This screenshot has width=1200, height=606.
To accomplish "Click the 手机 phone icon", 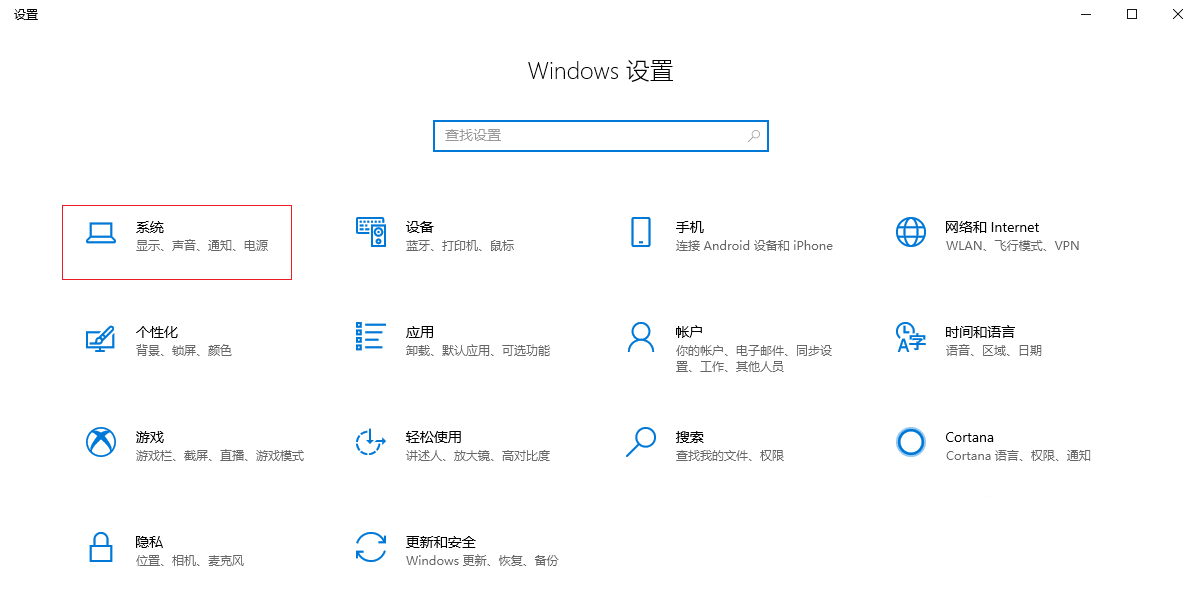I will (641, 232).
